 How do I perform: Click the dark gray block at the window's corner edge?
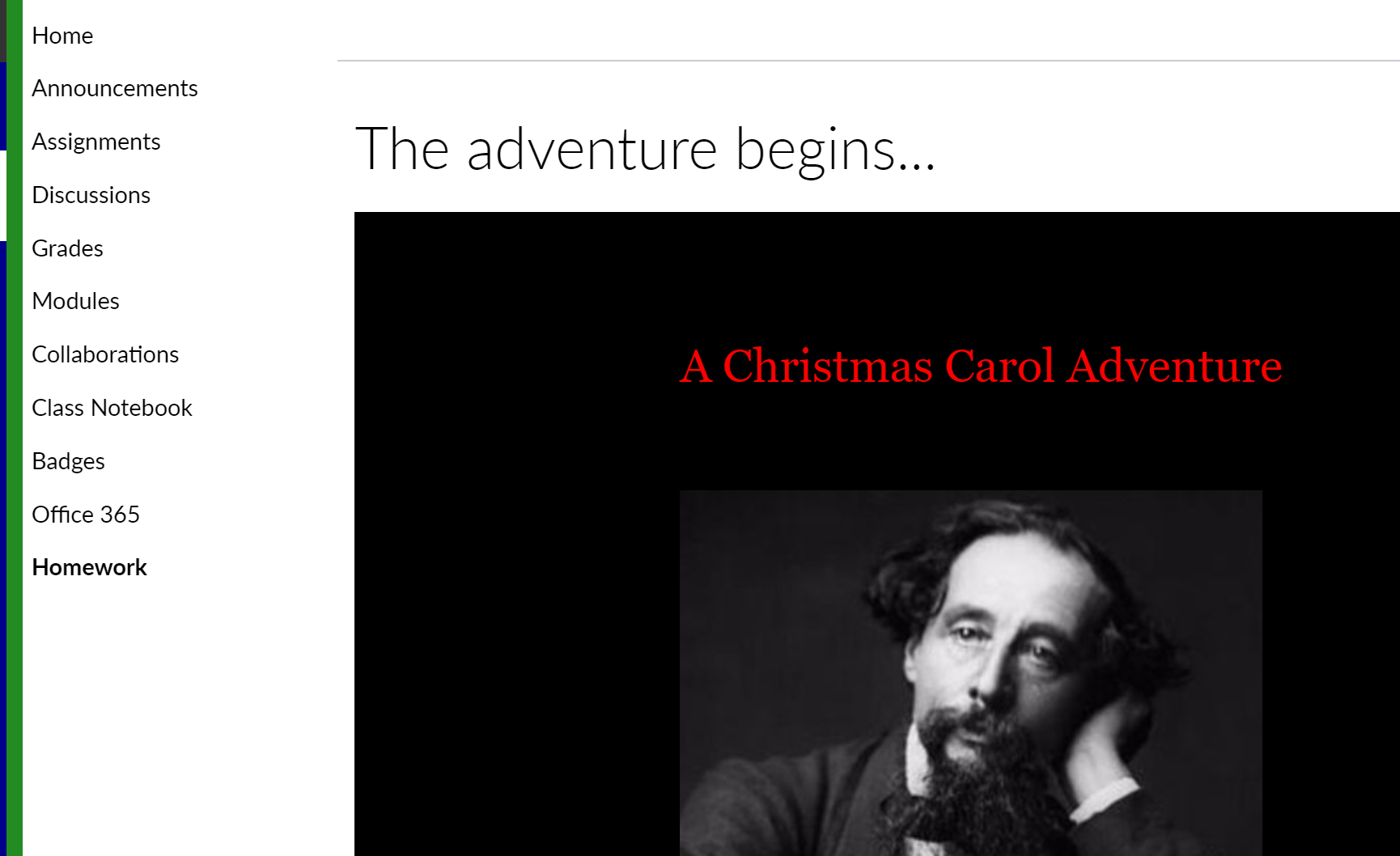point(3,31)
